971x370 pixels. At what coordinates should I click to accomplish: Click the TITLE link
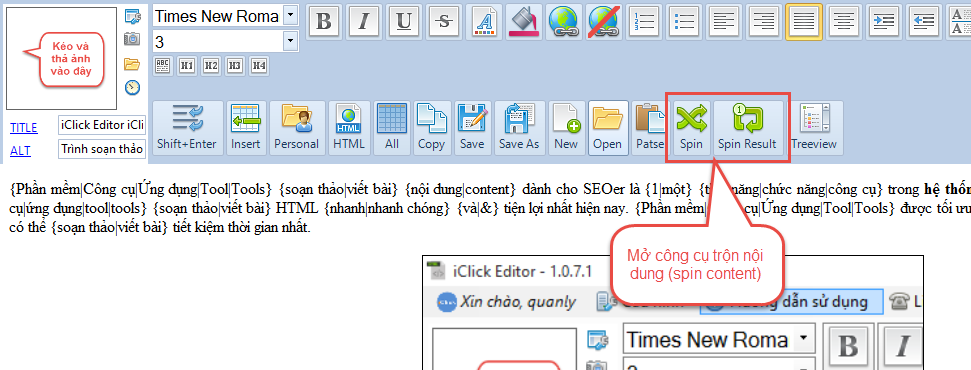click(24, 128)
